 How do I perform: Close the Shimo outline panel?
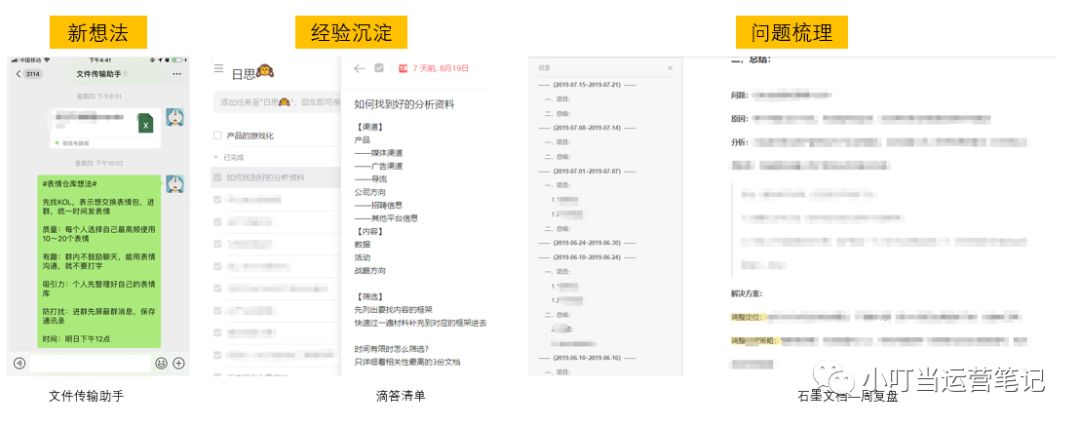click(x=670, y=68)
